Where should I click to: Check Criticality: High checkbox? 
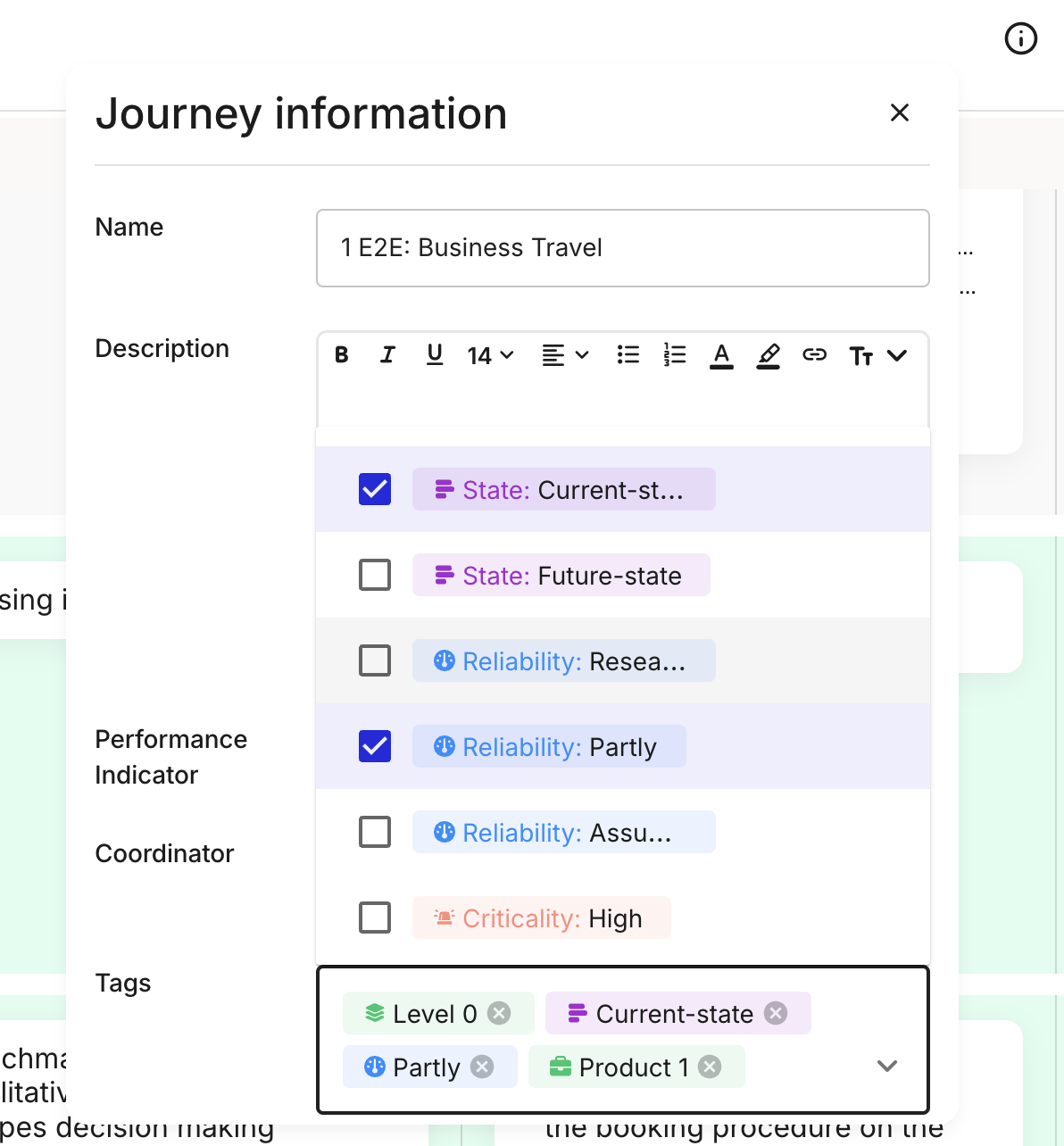click(x=375, y=918)
